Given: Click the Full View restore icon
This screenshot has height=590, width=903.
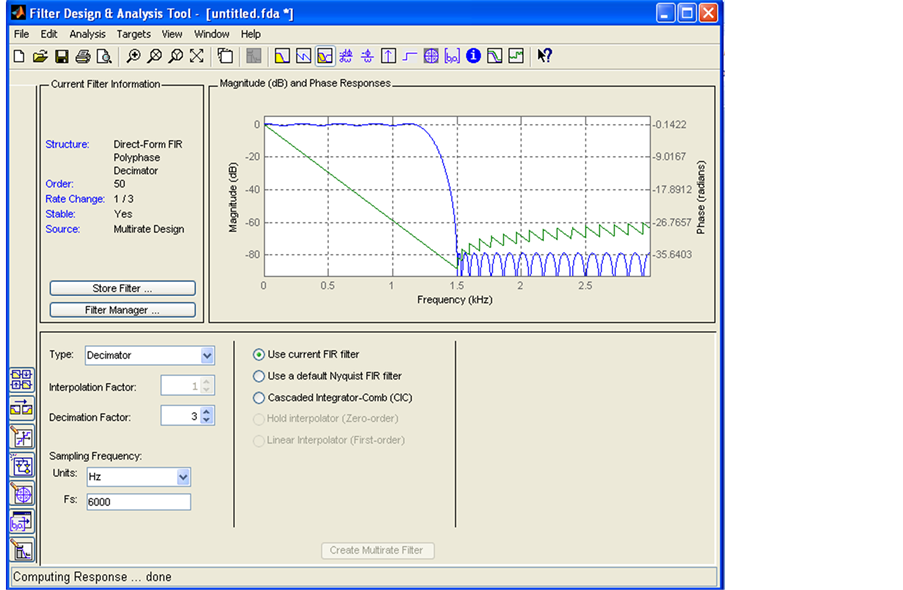Looking at the screenshot, I should pyautogui.click(x=197, y=56).
